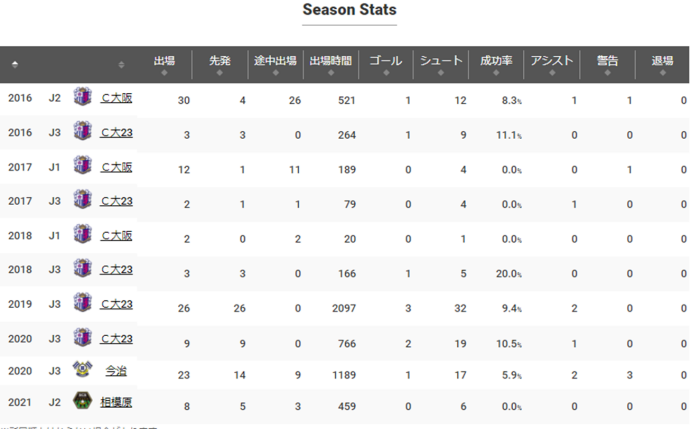Click the 2018 J3 C大23 team crest
700x429 pixels.
(x=82, y=270)
